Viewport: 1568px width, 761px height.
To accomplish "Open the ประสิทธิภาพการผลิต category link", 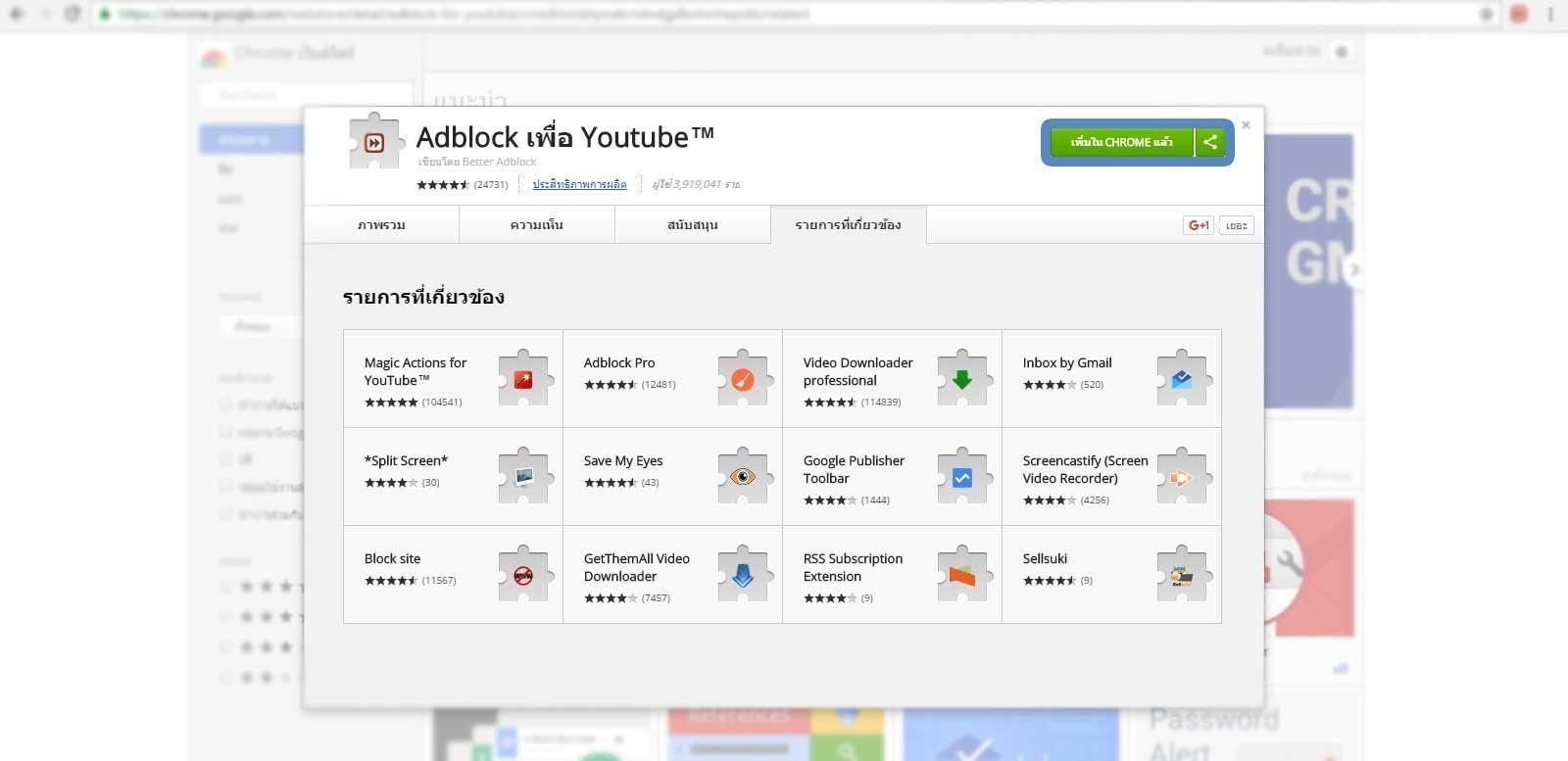I will pos(579,184).
